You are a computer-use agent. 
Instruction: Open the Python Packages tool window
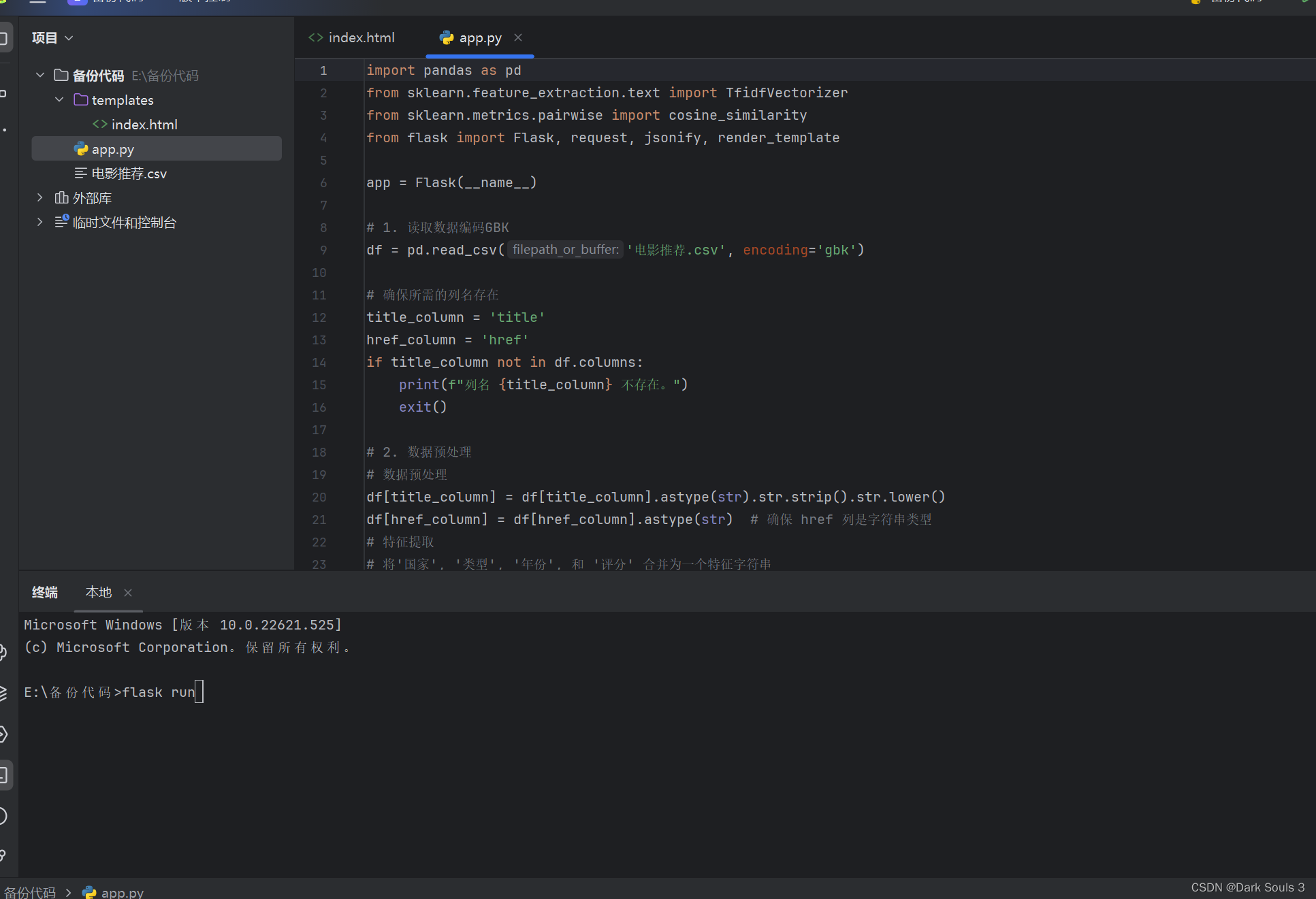pyautogui.click(x=3, y=652)
